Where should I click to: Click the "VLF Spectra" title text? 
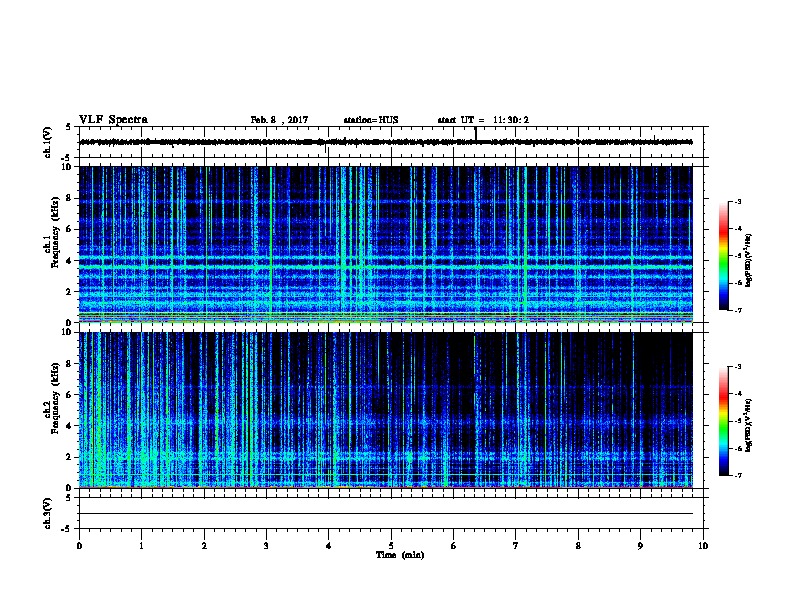pyautogui.click(x=113, y=120)
